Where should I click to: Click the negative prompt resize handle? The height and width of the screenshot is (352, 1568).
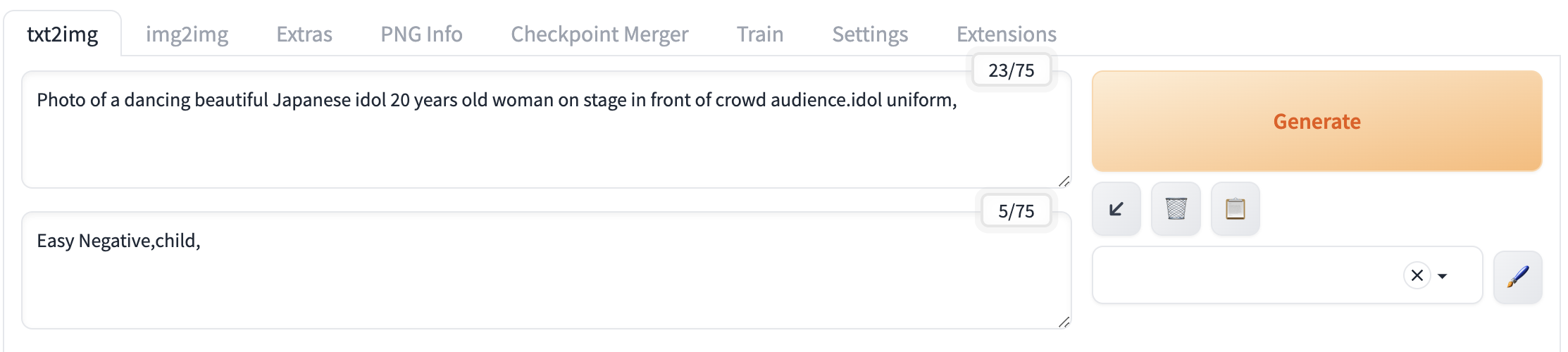click(1064, 322)
